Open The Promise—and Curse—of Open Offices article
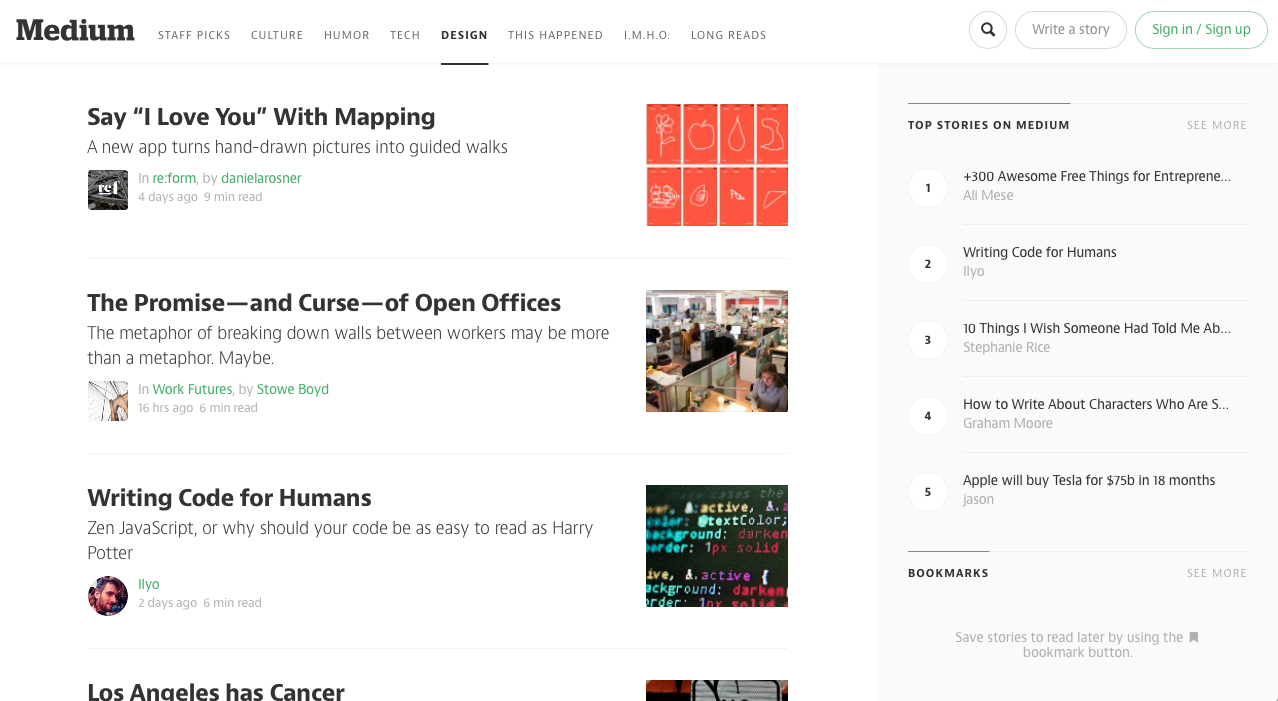 point(324,303)
